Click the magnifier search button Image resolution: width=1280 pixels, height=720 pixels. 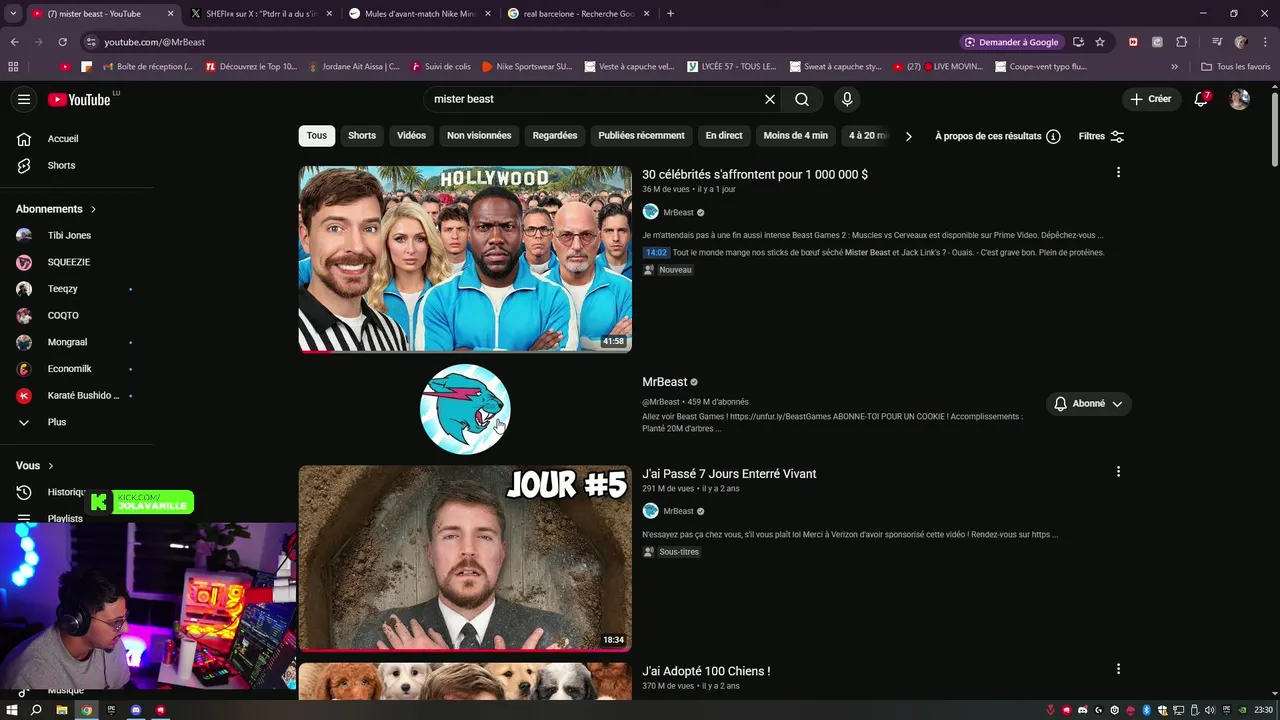point(802,99)
